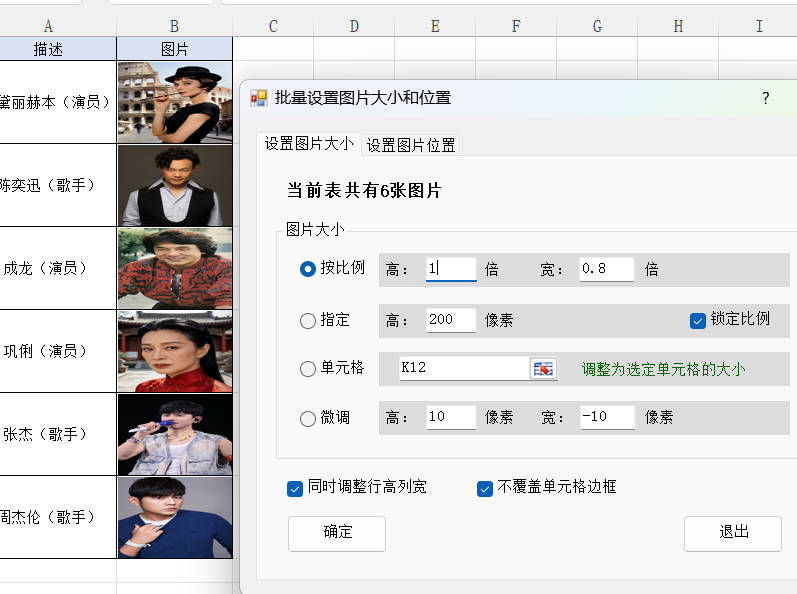This screenshot has width=797, height=594.
Task: Click the fine-tune width field showing -10
Action: pyautogui.click(x=606, y=417)
